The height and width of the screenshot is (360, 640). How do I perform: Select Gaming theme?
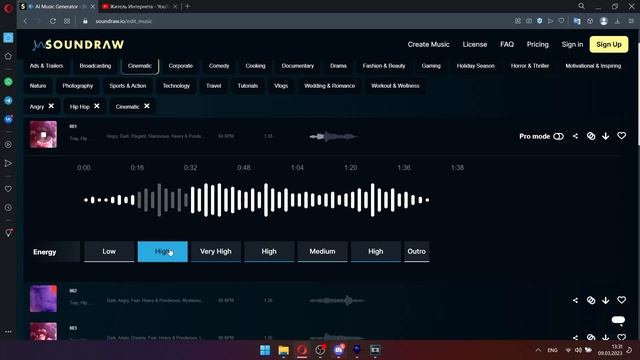point(431,66)
